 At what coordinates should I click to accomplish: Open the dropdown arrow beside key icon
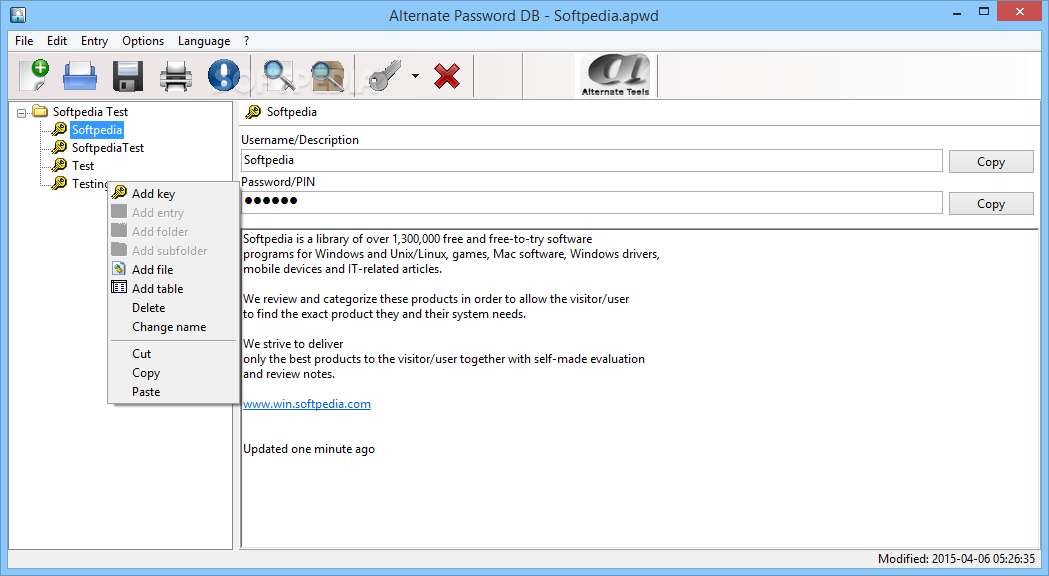(x=415, y=76)
